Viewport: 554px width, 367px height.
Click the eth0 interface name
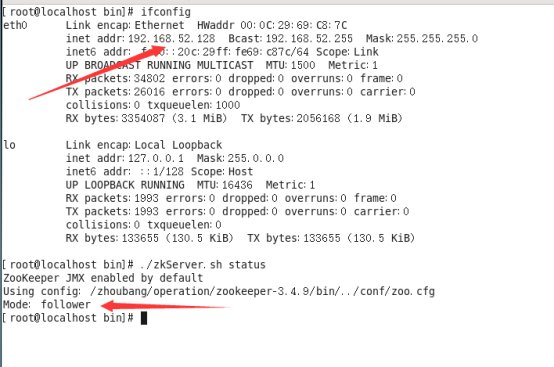point(15,25)
